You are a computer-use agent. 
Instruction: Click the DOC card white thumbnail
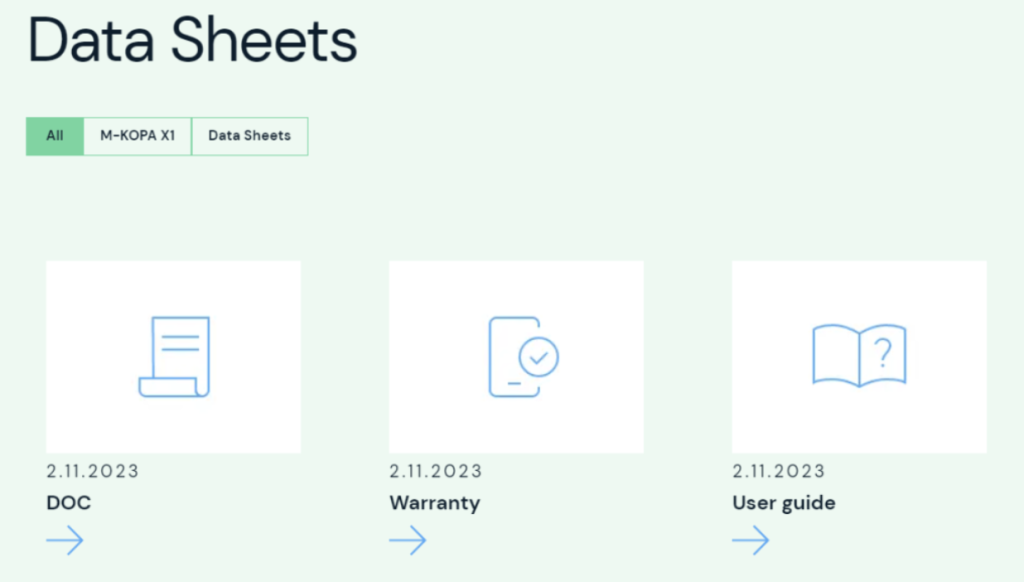coord(174,357)
